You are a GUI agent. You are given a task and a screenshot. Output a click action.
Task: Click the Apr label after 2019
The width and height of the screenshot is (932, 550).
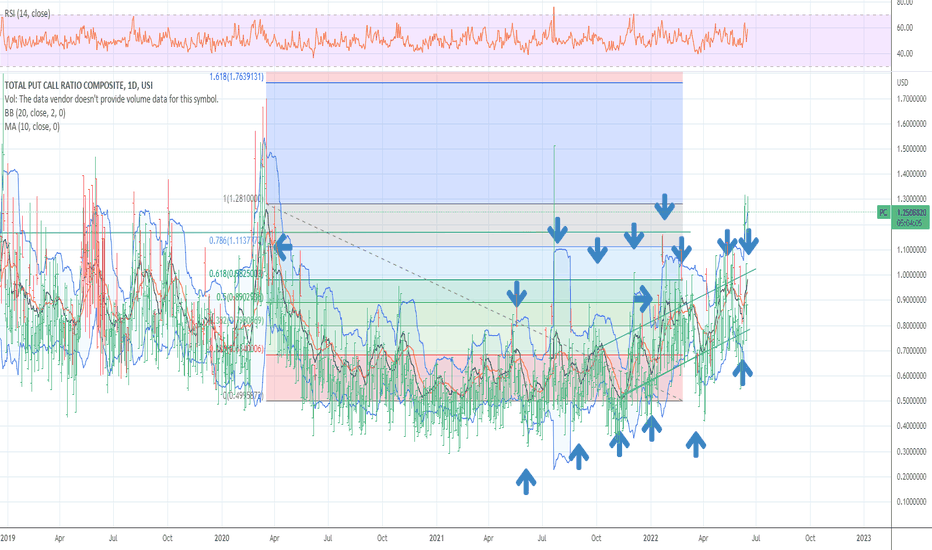click(x=59, y=538)
